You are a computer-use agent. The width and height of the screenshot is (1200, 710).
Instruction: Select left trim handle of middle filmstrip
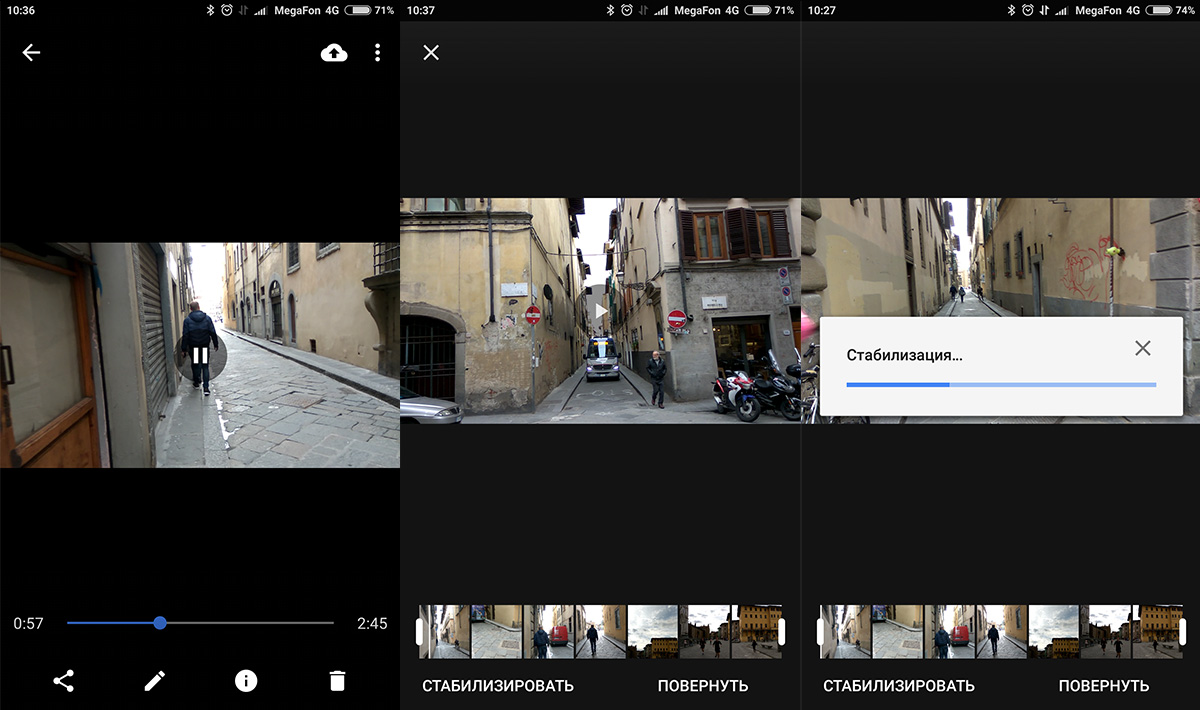(x=420, y=632)
